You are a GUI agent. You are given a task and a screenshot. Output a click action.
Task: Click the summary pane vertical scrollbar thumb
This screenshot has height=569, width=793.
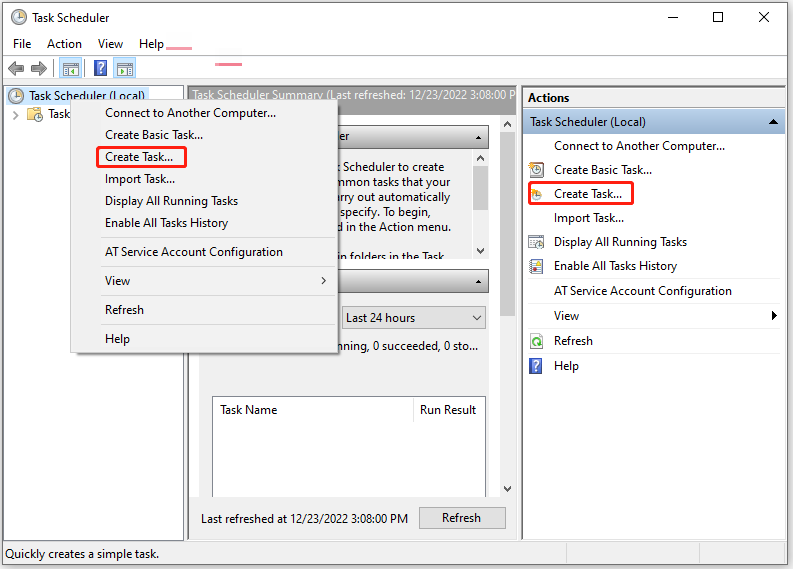pyautogui.click(x=507, y=224)
